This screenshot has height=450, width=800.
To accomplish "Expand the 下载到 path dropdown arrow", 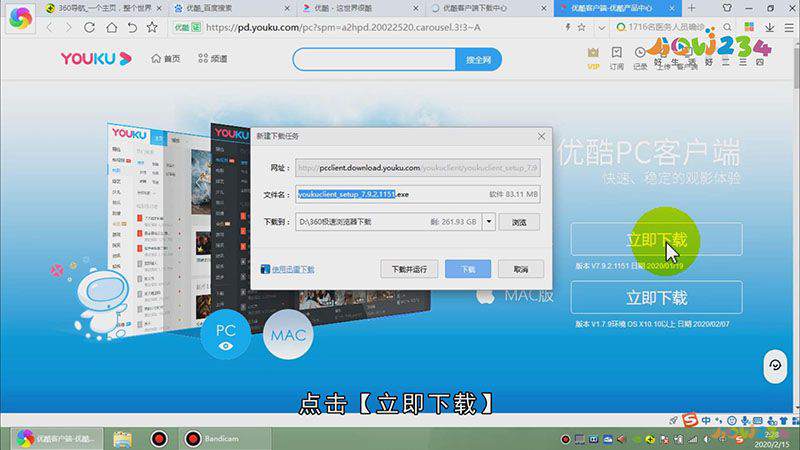I will [489, 222].
